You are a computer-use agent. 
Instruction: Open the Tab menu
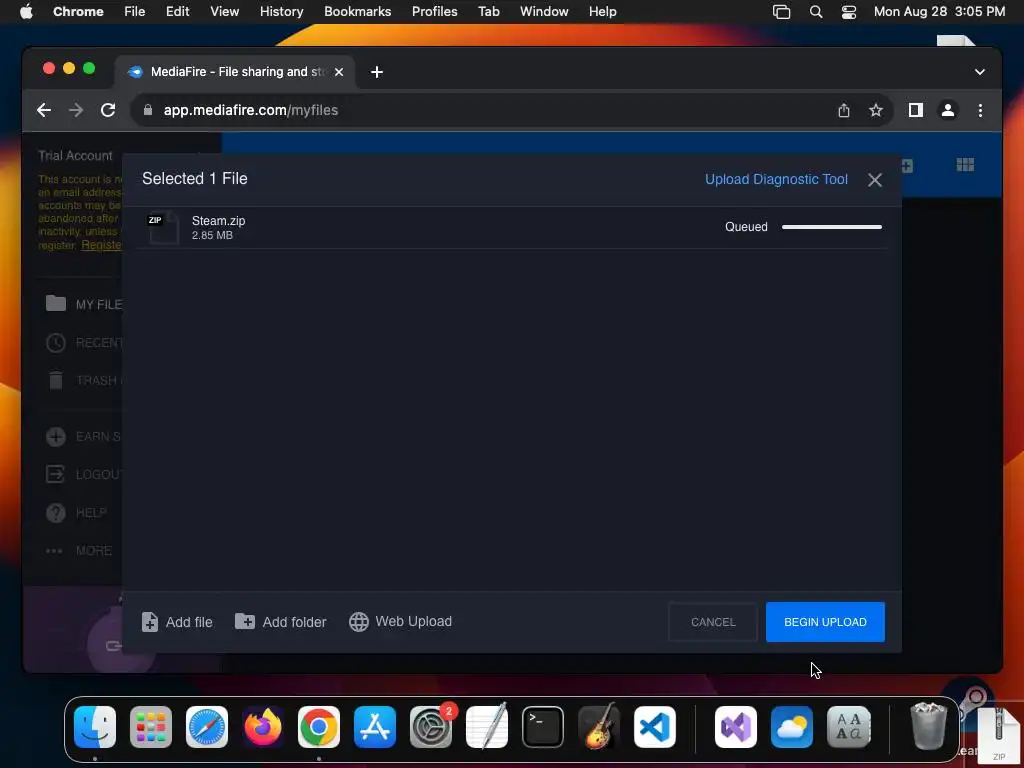488,11
